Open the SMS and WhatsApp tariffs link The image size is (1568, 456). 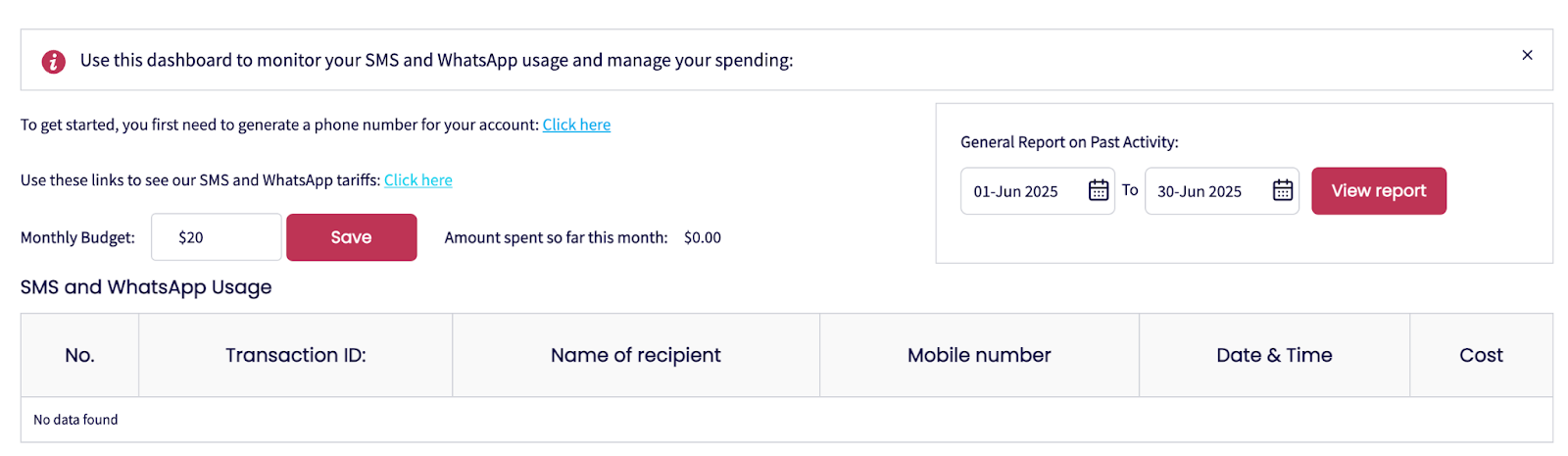click(418, 180)
